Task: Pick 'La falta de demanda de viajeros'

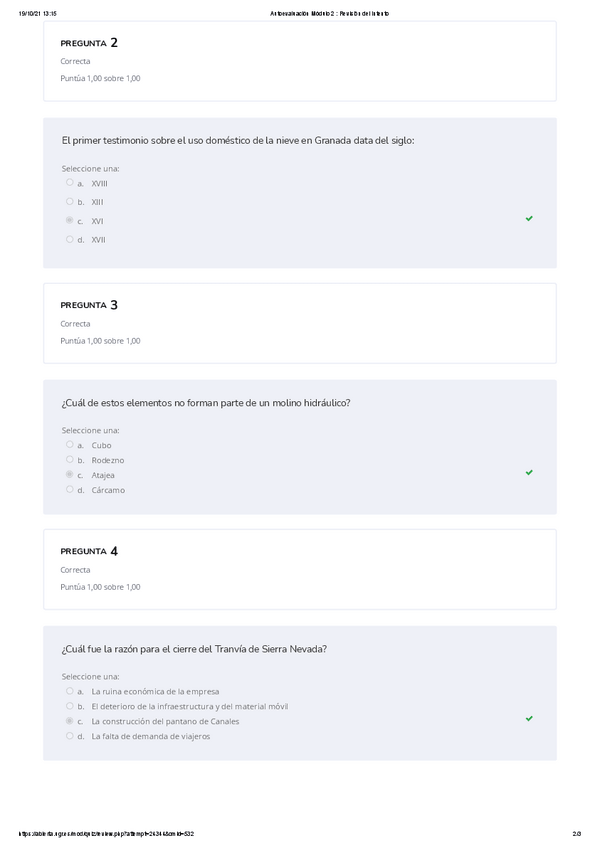Action: click(70, 736)
